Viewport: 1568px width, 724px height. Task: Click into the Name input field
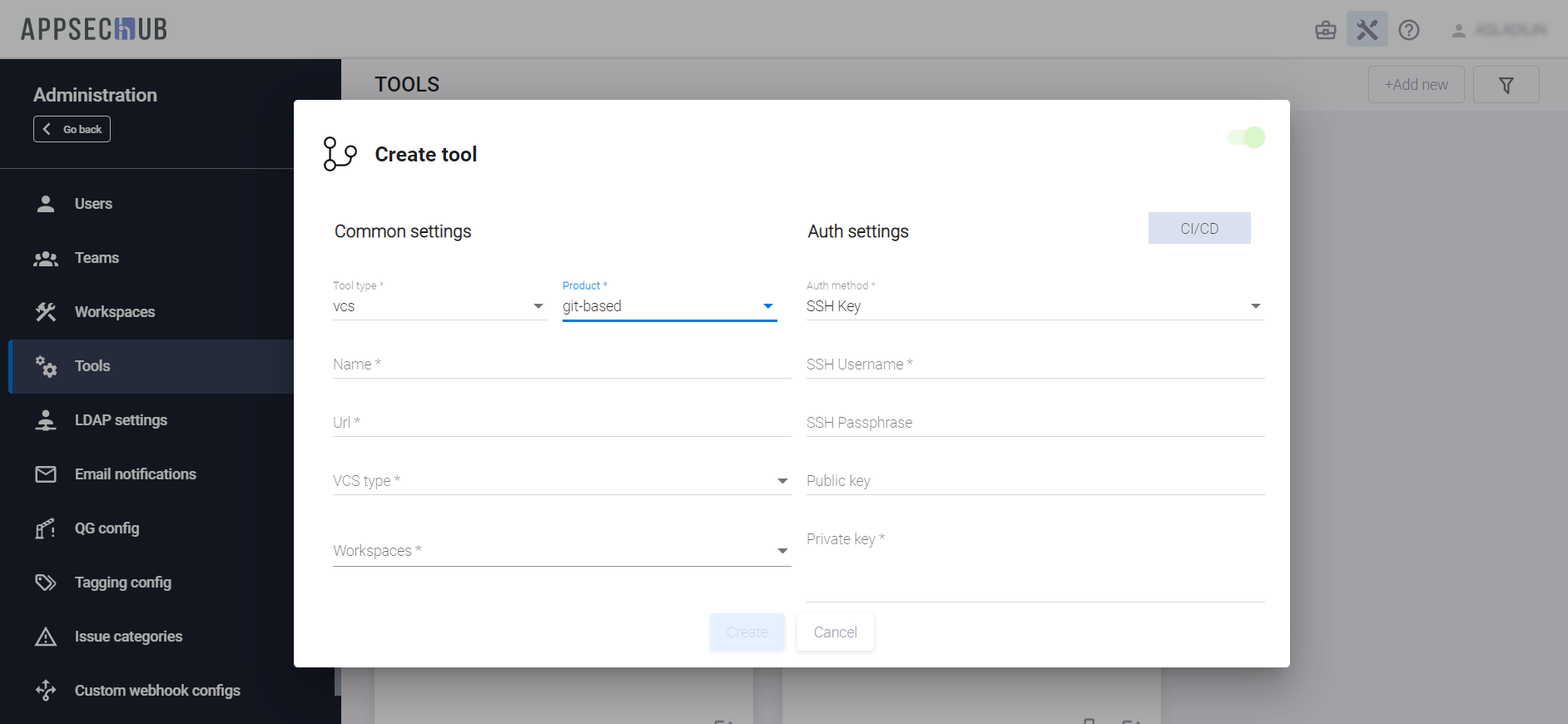pos(561,364)
